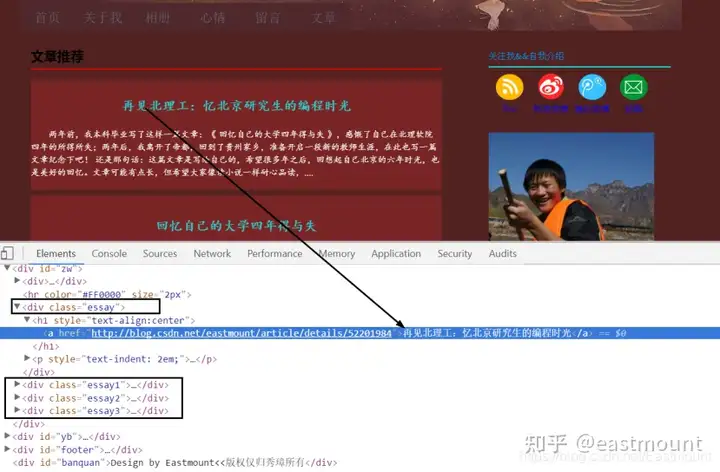Click the first article summary paragraph

point(236,153)
